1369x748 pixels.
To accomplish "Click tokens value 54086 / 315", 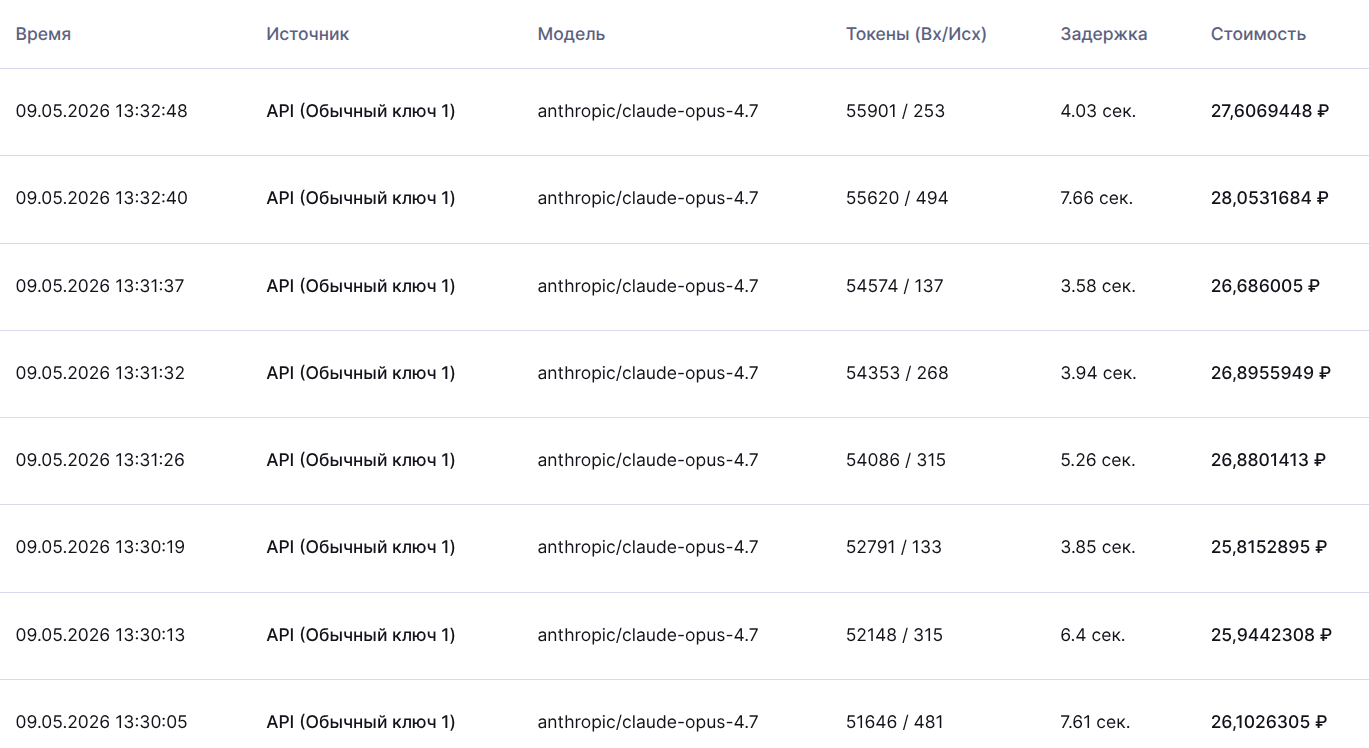I will [x=896, y=460].
